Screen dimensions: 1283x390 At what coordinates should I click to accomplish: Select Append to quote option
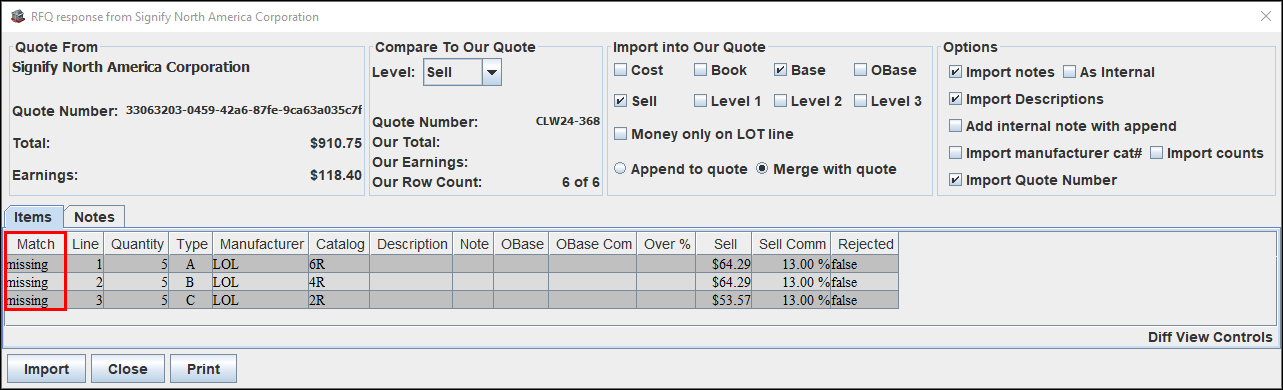[620, 169]
